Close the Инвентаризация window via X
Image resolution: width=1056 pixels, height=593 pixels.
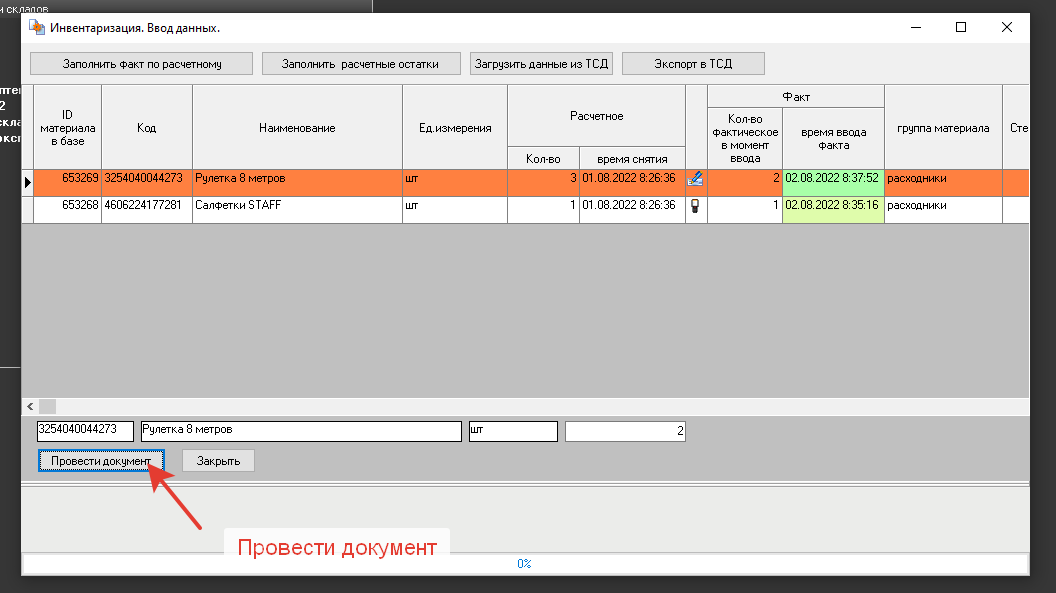coord(1006,28)
